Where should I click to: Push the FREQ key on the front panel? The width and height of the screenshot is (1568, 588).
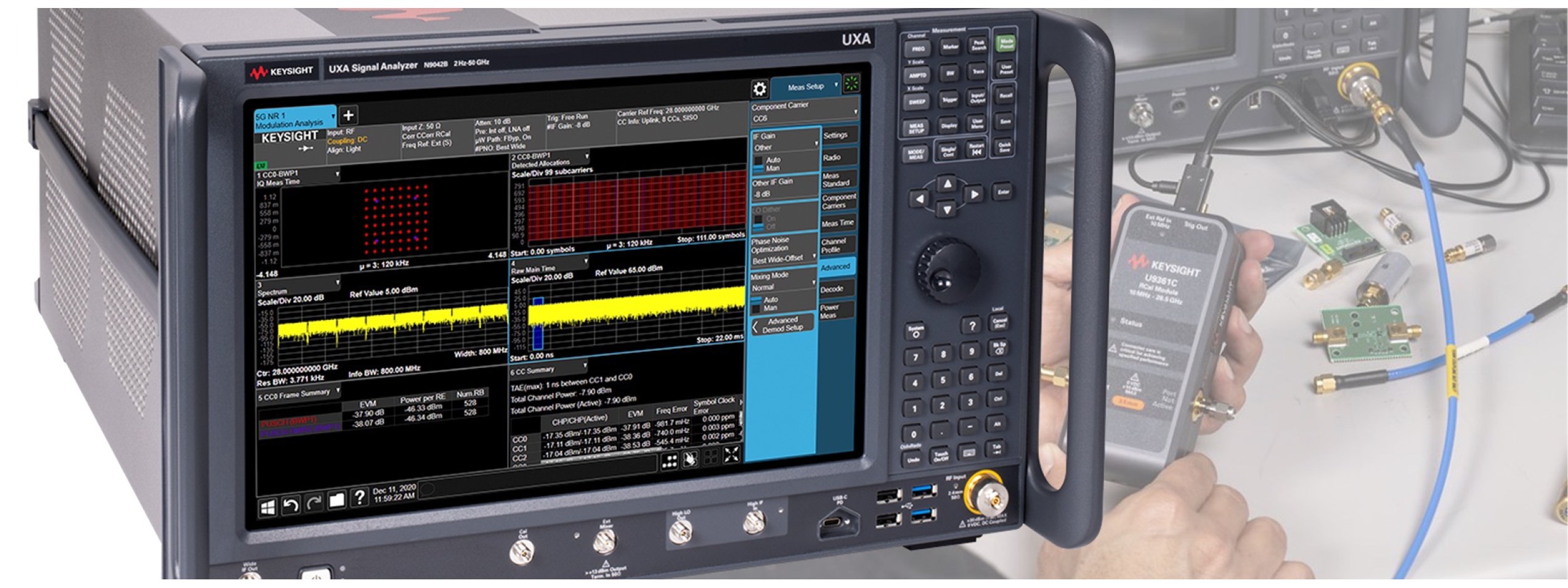918,49
